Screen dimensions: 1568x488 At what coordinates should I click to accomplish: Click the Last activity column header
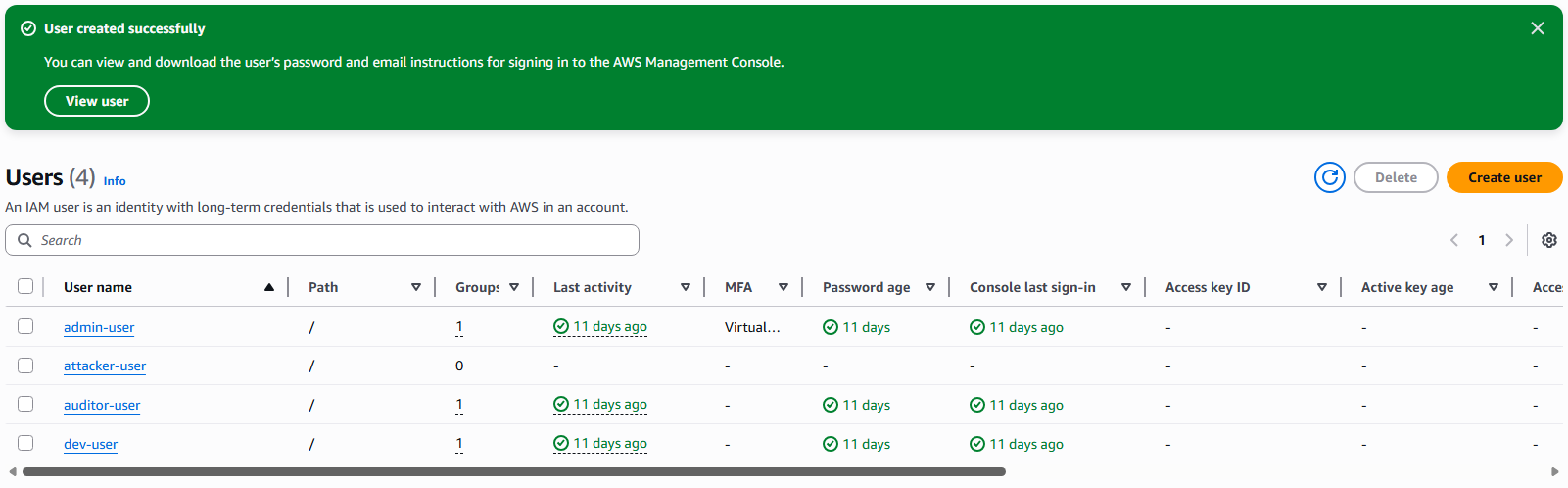pyautogui.click(x=593, y=287)
